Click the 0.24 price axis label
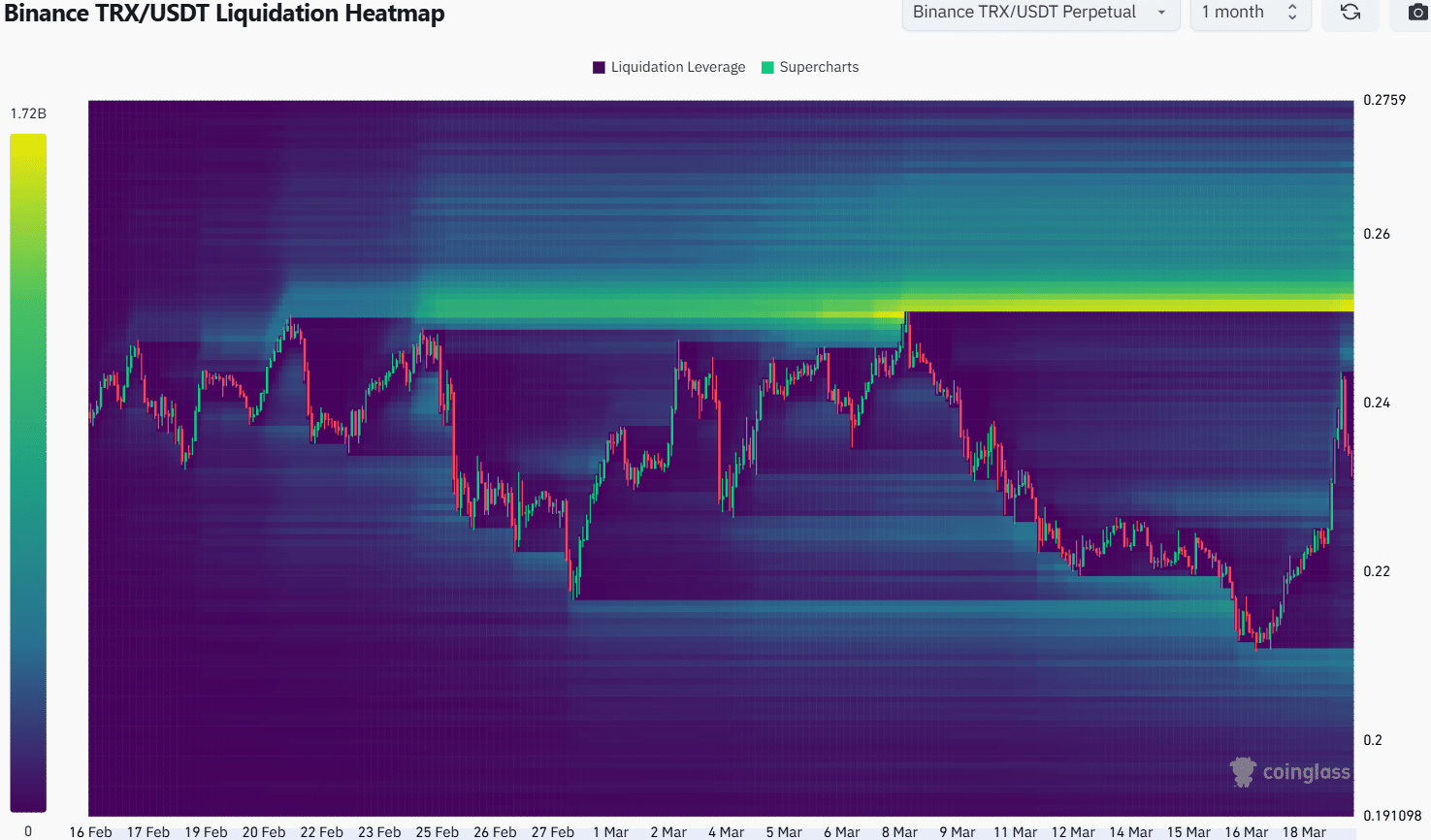The width and height of the screenshot is (1431, 840). tap(1377, 403)
